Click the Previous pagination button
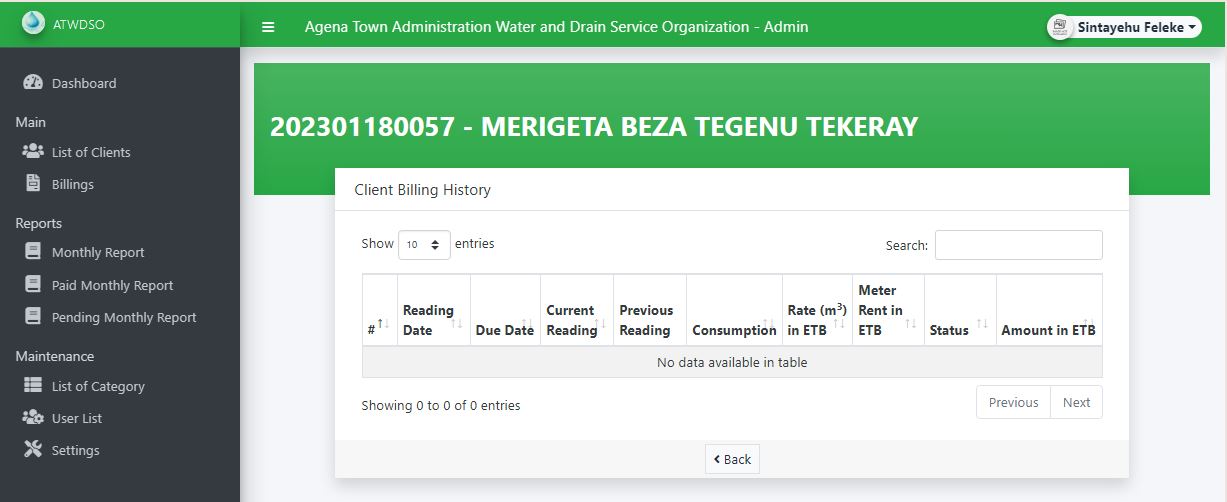Screen dimensions: 1227x502 [x=1013, y=402]
